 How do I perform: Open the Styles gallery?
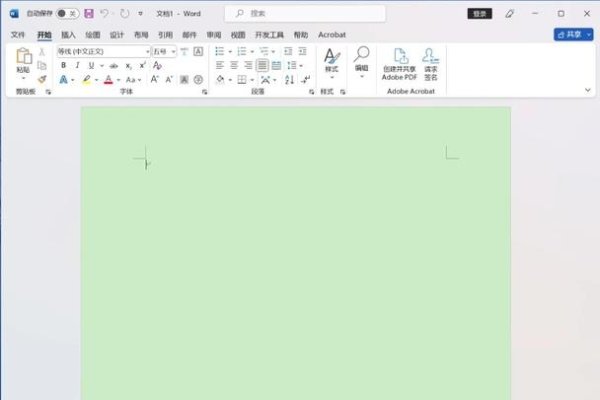coord(331,63)
